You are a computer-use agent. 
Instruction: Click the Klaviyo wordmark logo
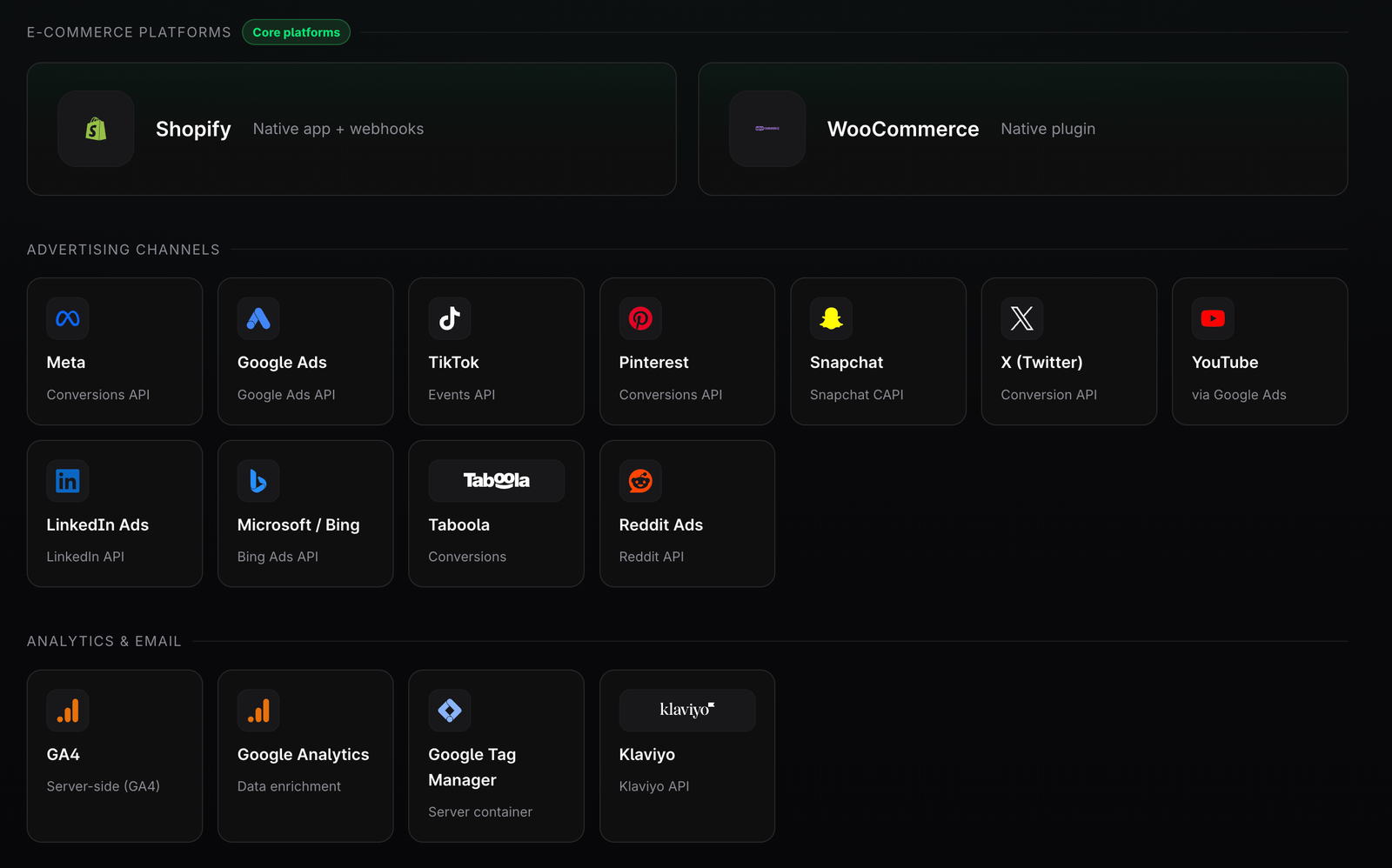687,710
